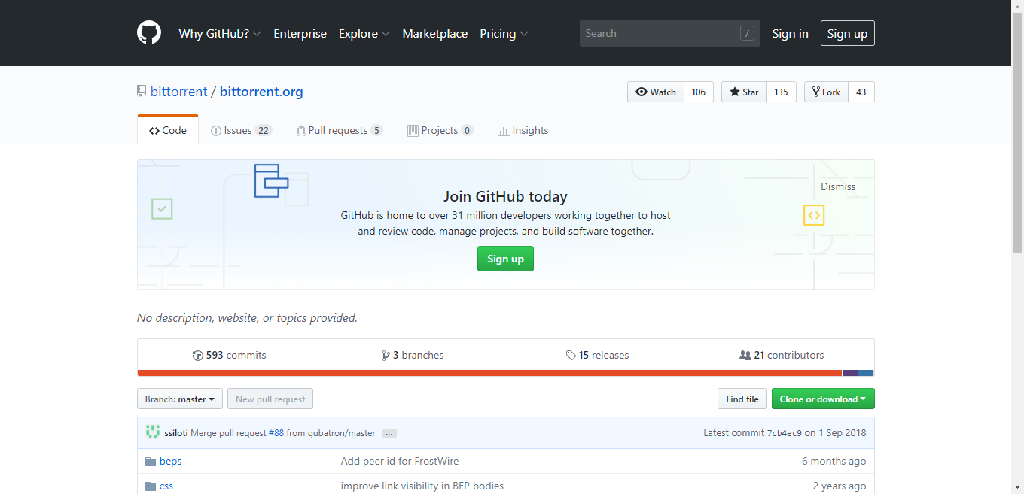Click the repository book icon beside bittorrent
The image size is (1024, 494).
click(x=141, y=91)
